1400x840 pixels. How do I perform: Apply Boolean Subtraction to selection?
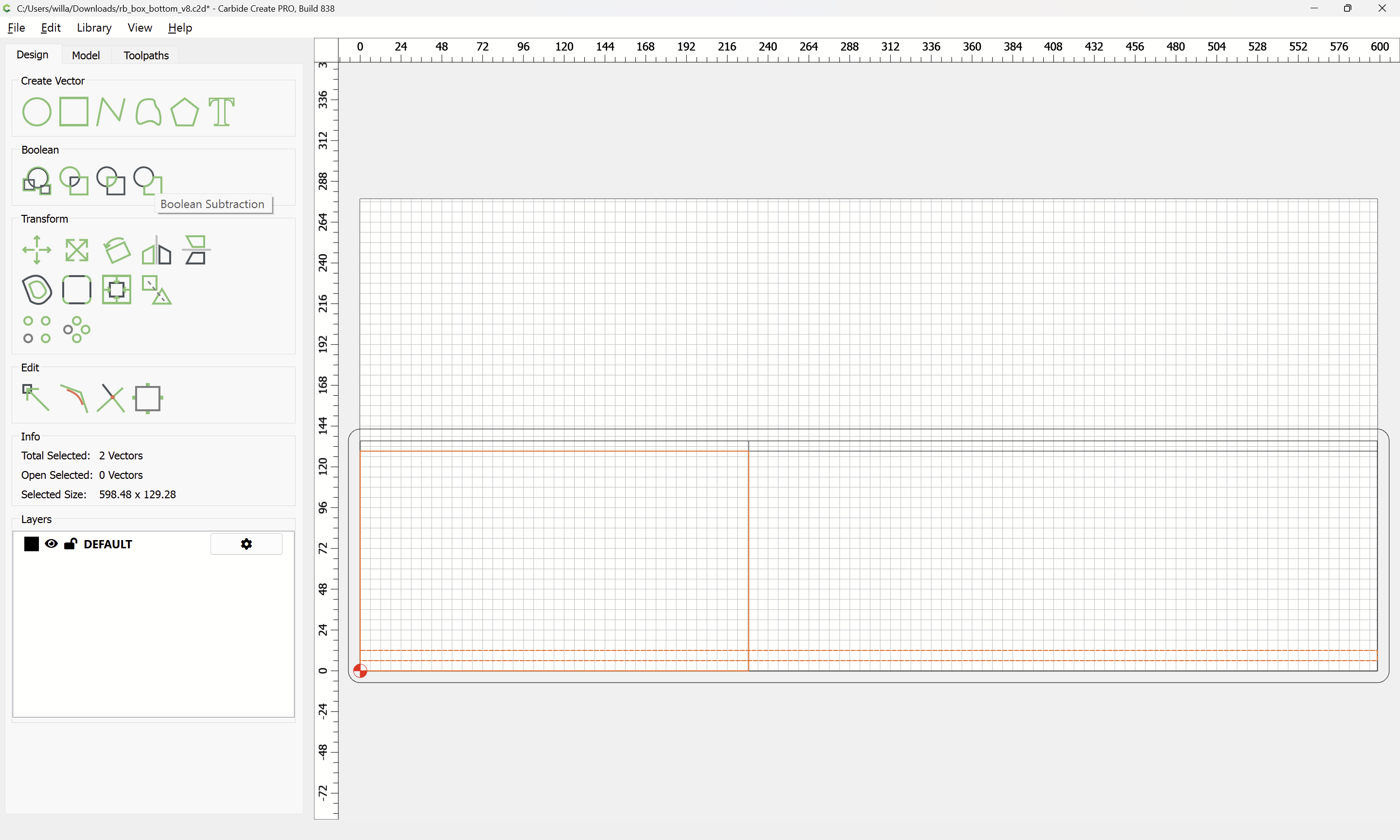click(148, 180)
